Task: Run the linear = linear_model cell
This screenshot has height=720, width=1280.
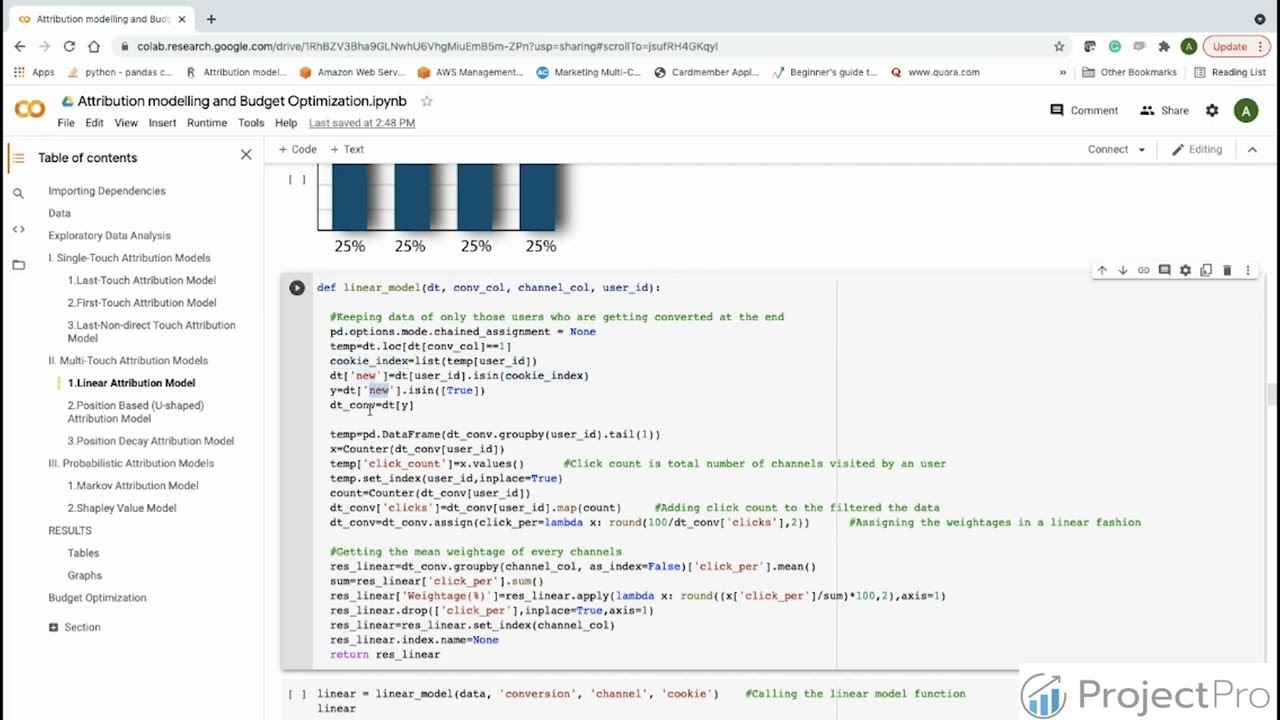Action: [297, 694]
